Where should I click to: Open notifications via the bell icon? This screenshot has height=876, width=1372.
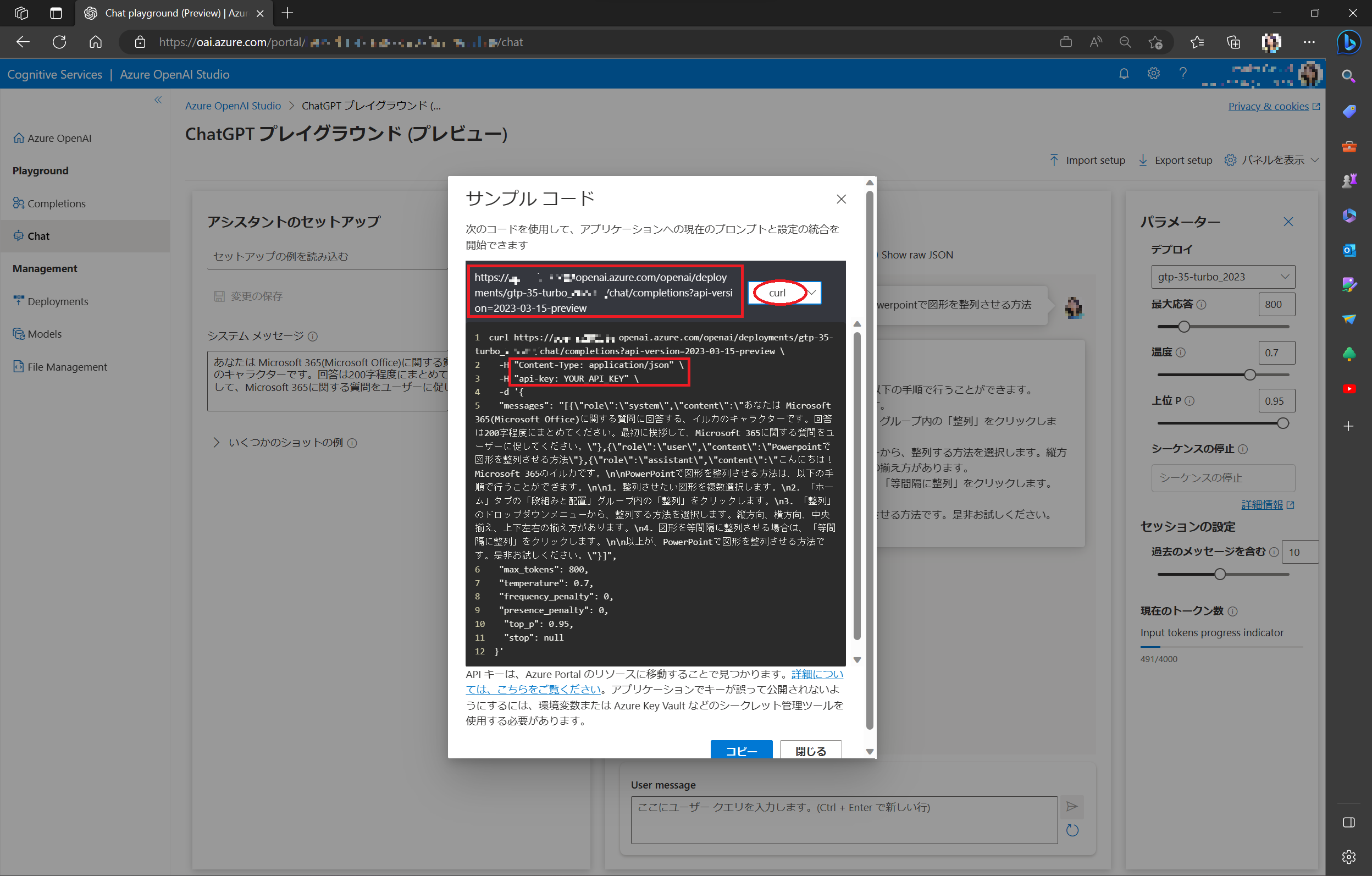coord(1123,74)
